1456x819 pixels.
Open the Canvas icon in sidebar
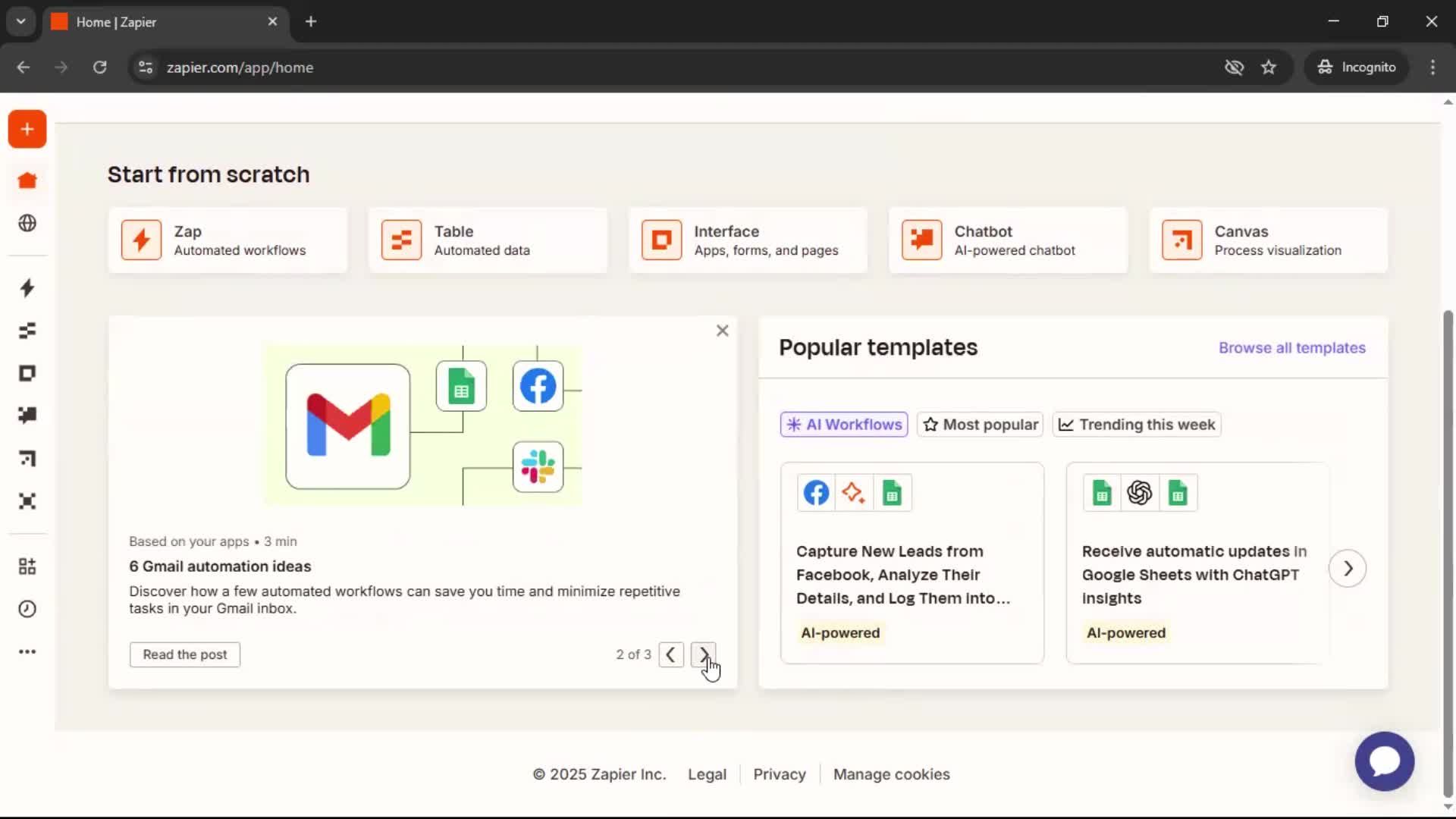click(27, 458)
